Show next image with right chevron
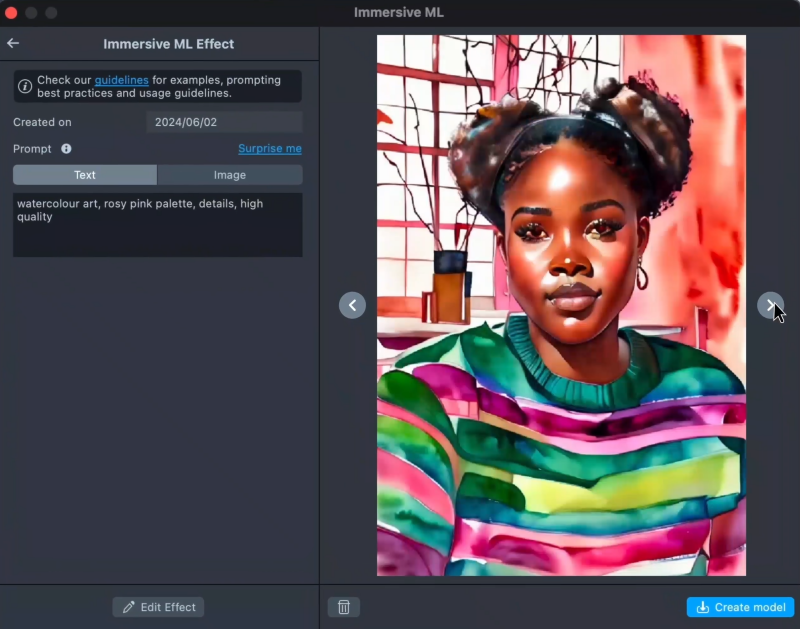This screenshot has width=800, height=629. (x=769, y=305)
